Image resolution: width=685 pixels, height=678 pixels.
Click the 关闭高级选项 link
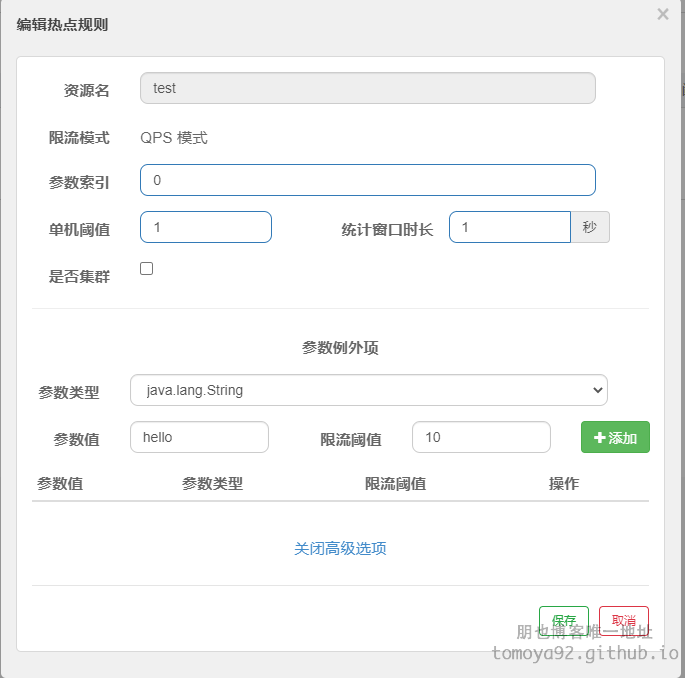[x=340, y=548]
